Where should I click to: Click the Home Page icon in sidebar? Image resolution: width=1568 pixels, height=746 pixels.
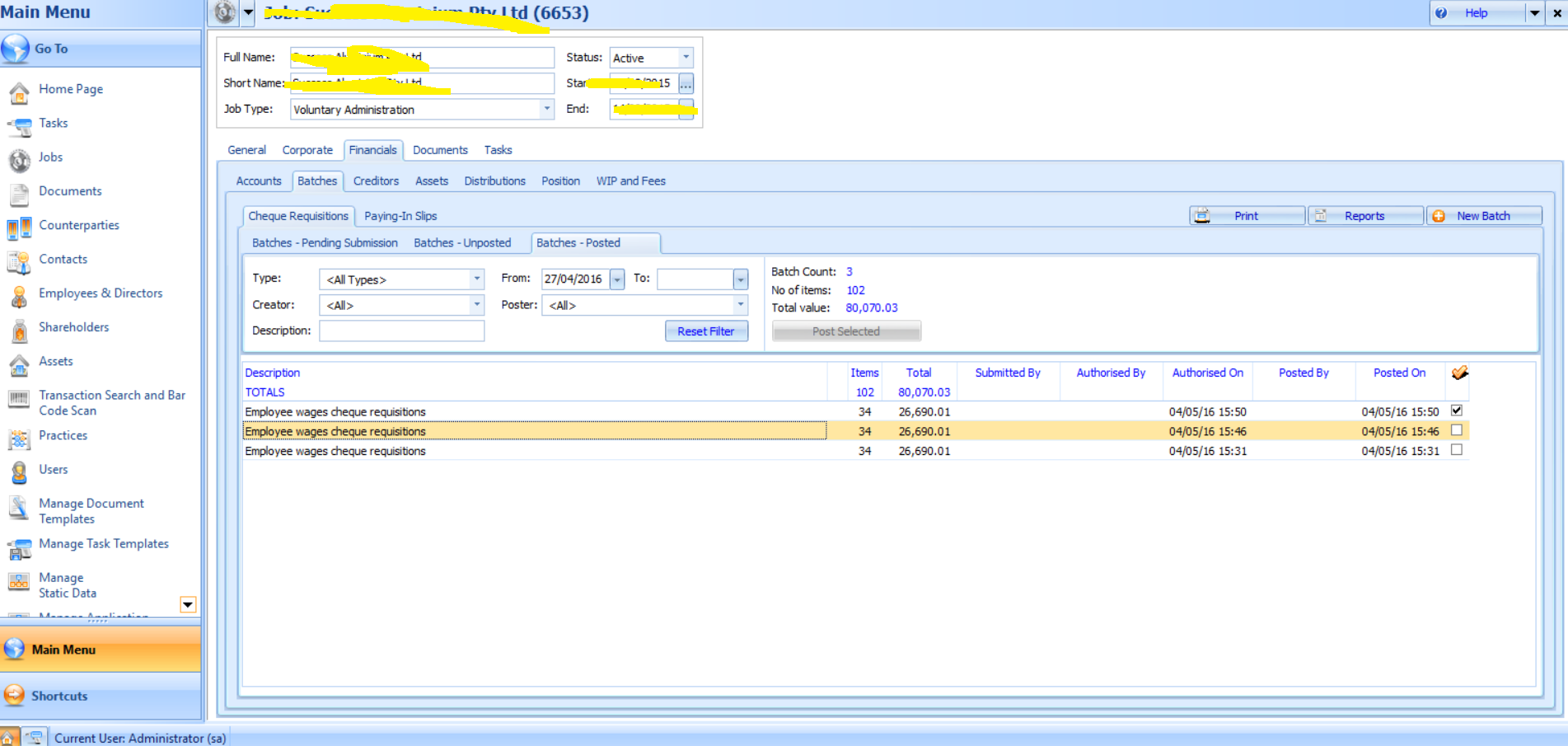point(19,92)
